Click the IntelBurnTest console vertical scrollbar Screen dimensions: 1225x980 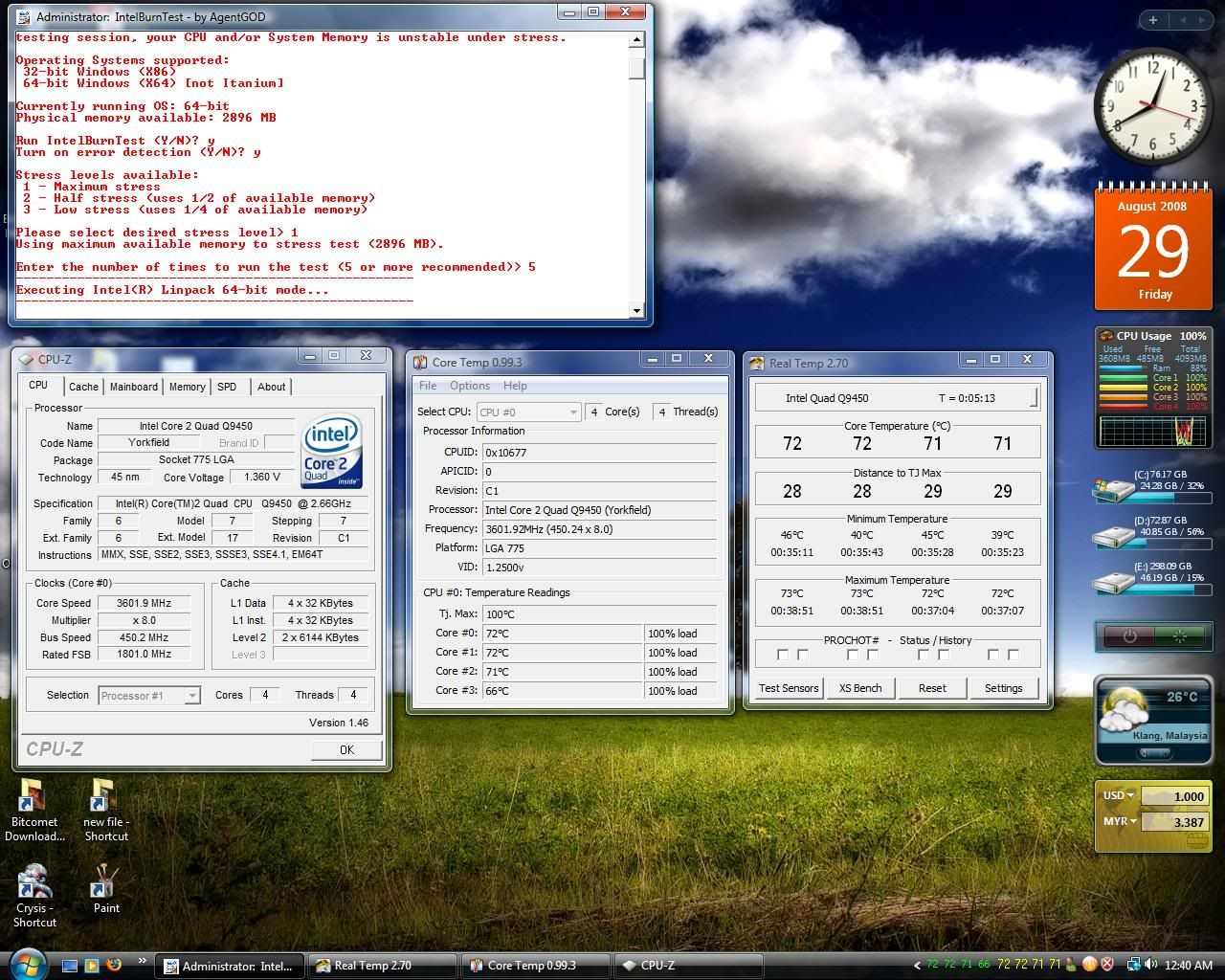point(636,172)
